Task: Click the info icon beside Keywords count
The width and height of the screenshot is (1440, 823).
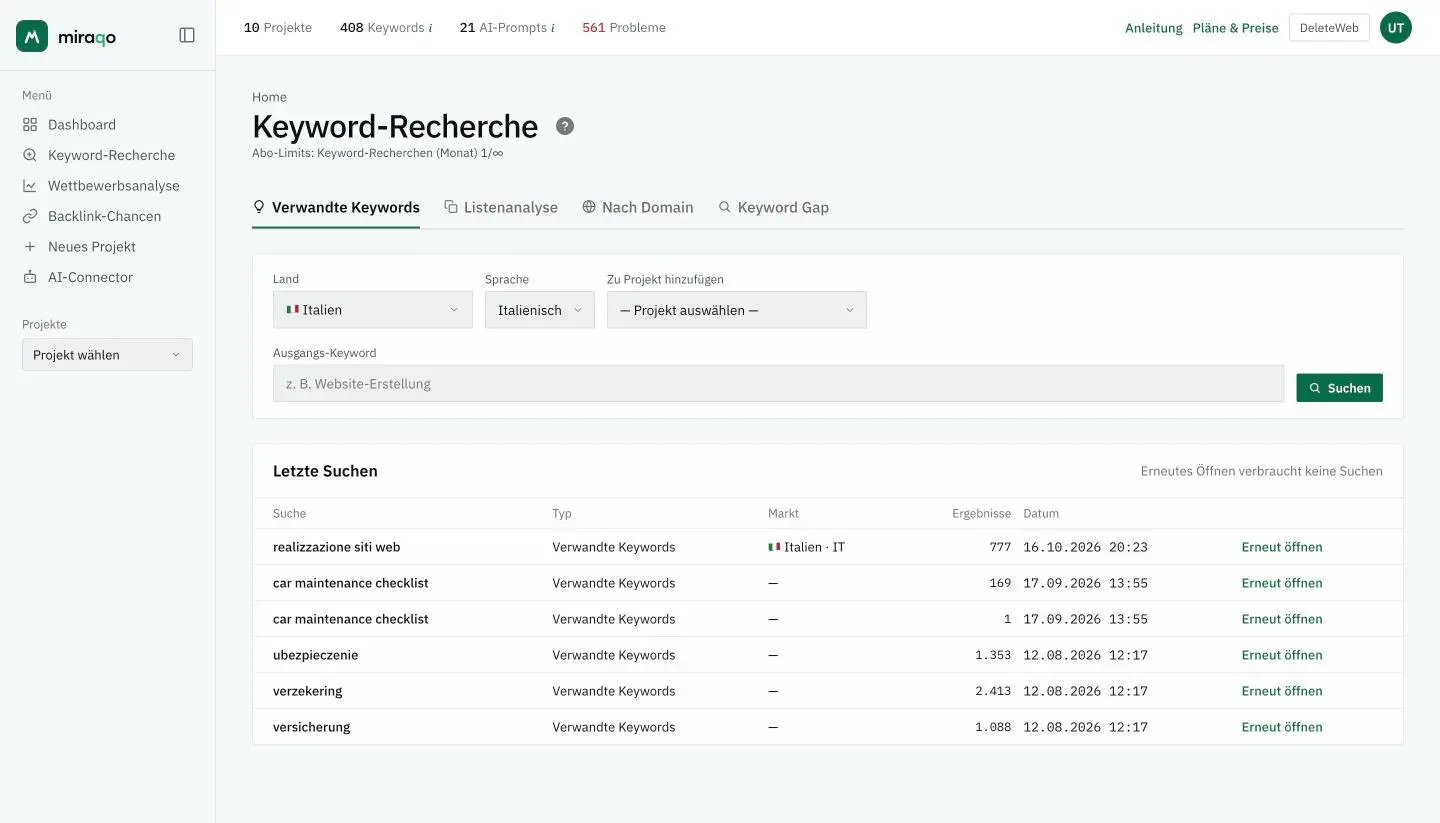Action: click(x=430, y=28)
